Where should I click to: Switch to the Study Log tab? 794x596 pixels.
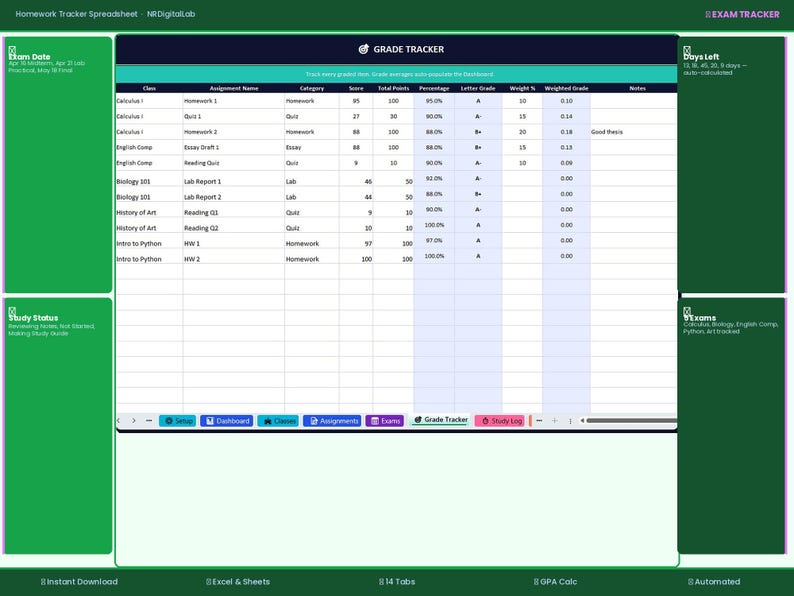500,421
